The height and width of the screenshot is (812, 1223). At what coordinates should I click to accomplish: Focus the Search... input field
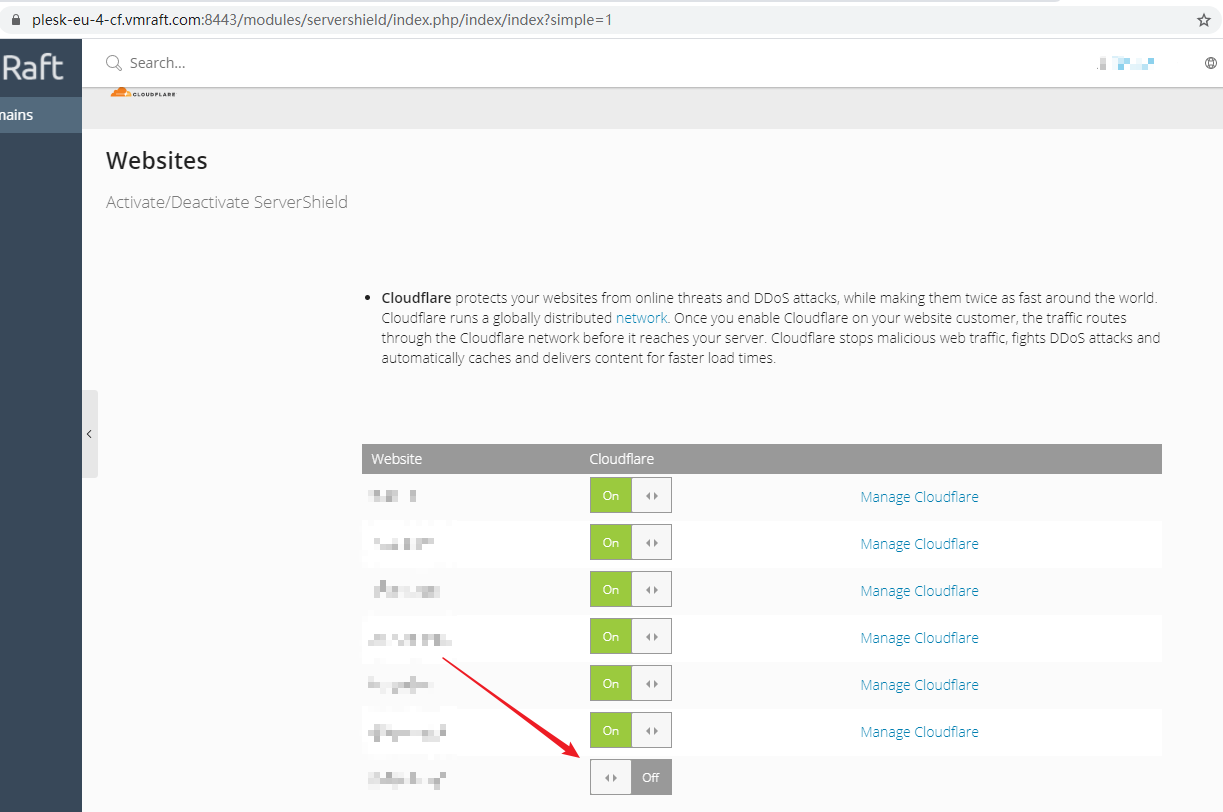158,63
